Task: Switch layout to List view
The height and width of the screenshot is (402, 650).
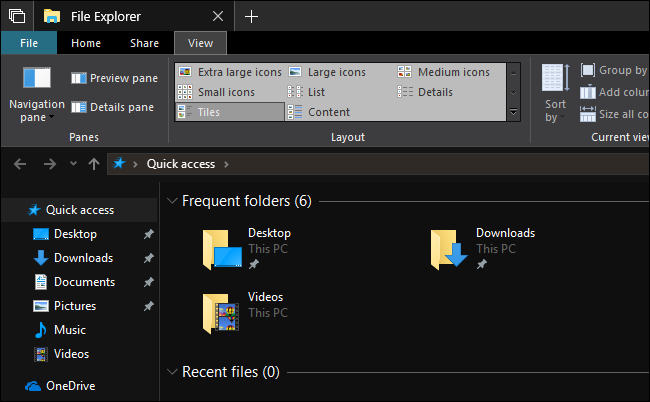Action: pyautogui.click(x=306, y=92)
